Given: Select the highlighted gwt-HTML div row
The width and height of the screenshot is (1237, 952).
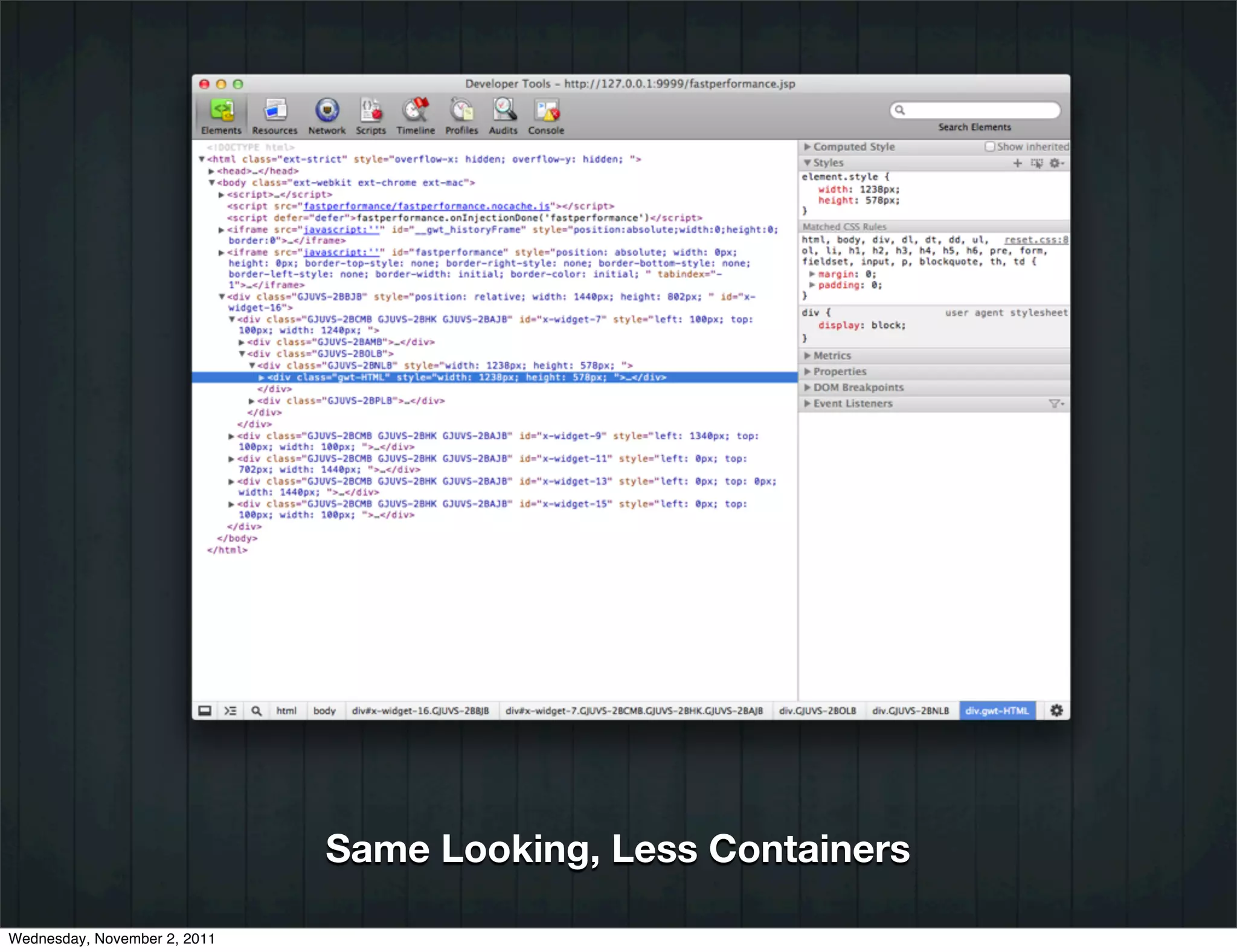Looking at the screenshot, I should tap(495, 378).
